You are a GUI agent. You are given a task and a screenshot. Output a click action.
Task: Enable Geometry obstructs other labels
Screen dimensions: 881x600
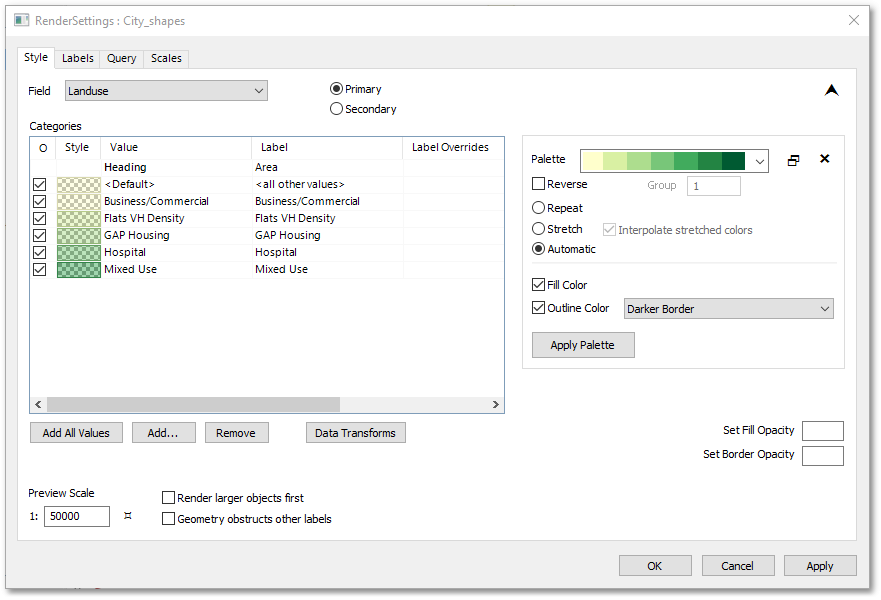168,519
